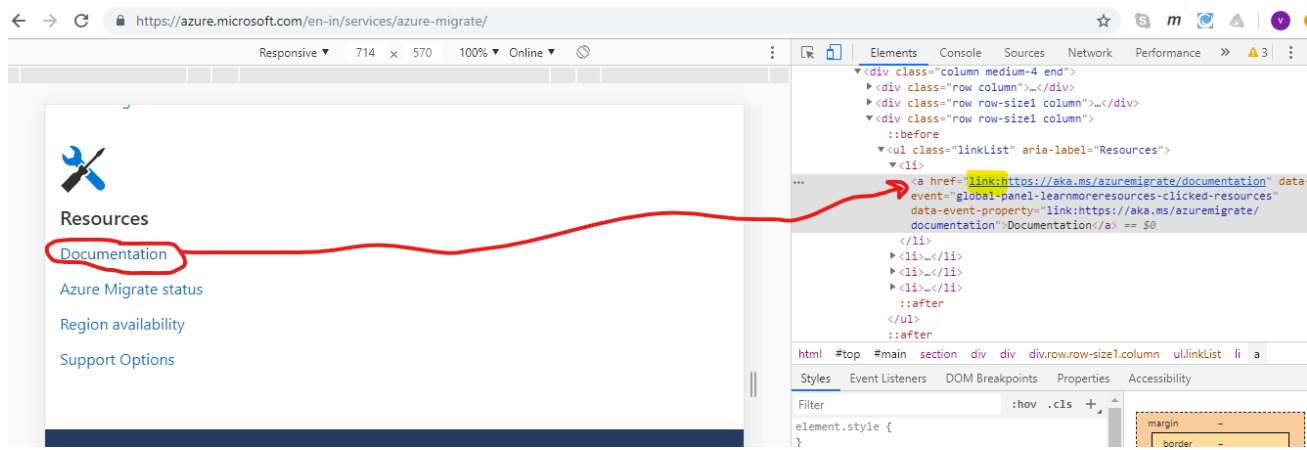Open the Responsive device dropdown
Viewport: 1307px width, 450px height.
[294, 52]
